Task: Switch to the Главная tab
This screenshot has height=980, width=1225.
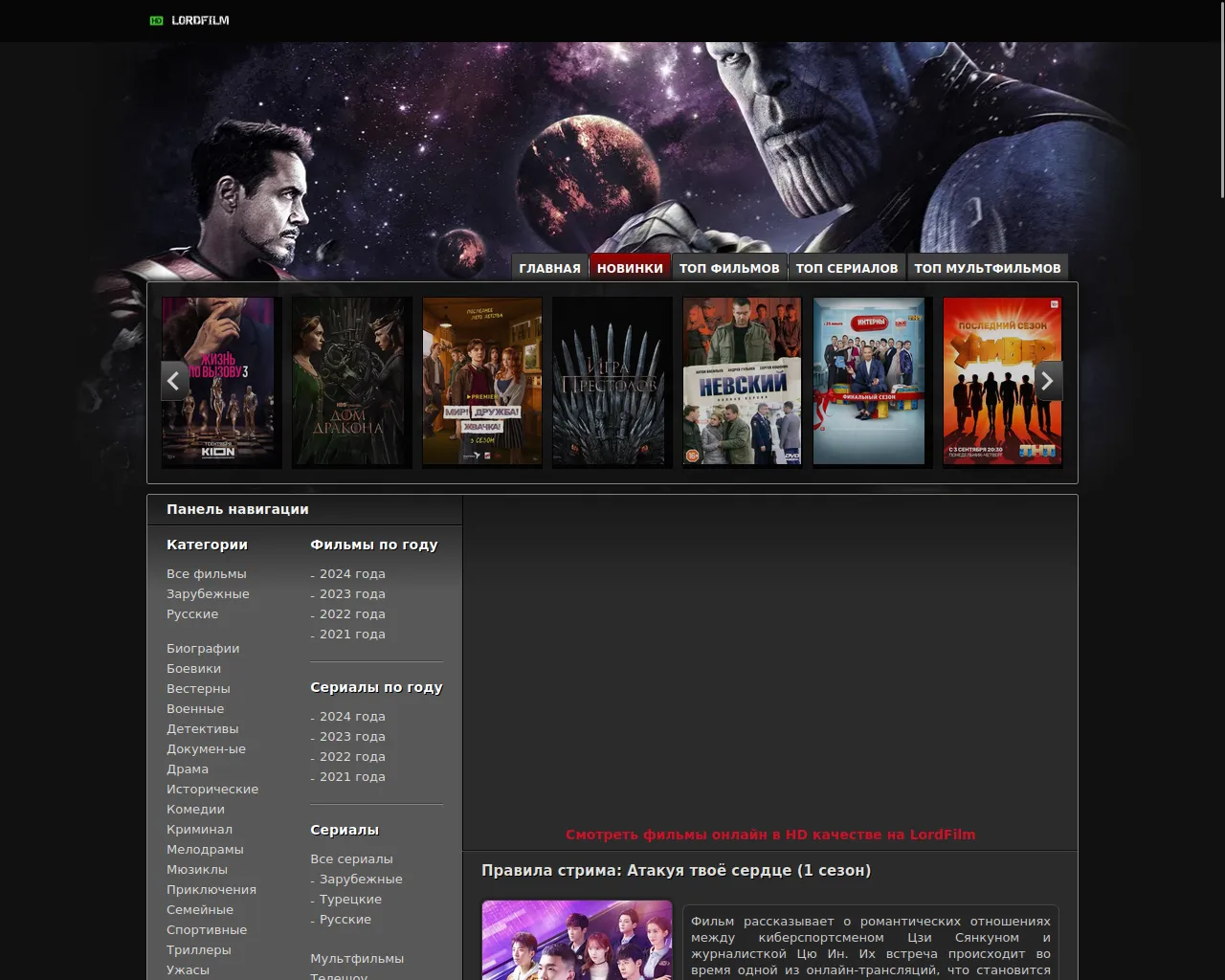Action: point(549,268)
